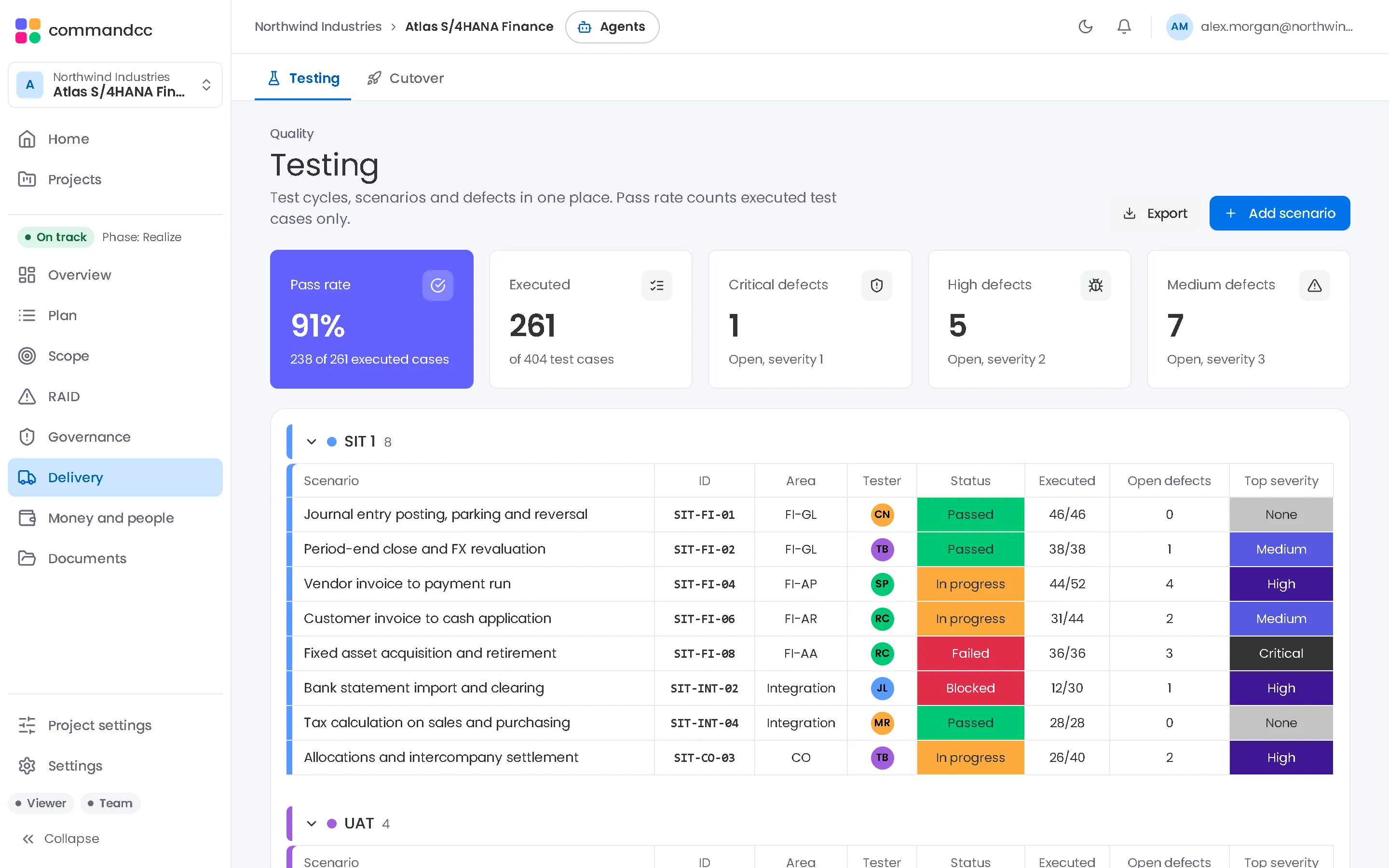
Task: Open Blocked status for SIT-INT-02
Action: (x=970, y=688)
